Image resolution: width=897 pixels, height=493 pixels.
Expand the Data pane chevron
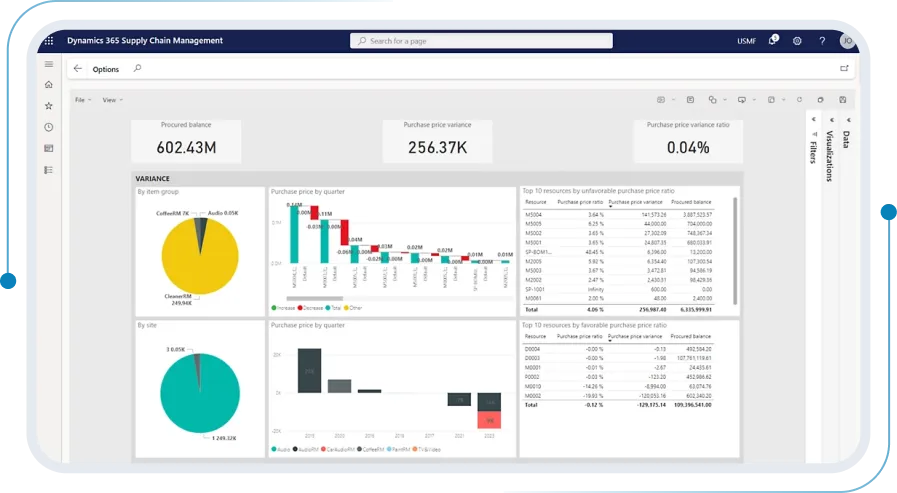[x=848, y=120]
